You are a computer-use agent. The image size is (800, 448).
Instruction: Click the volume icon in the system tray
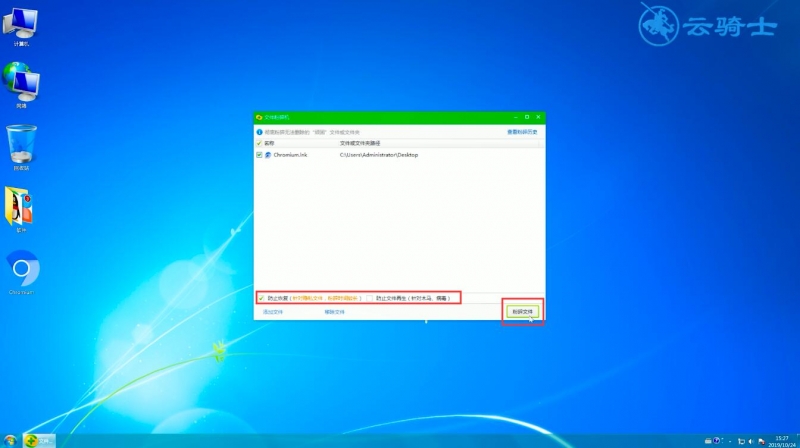(x=751, y=441)
